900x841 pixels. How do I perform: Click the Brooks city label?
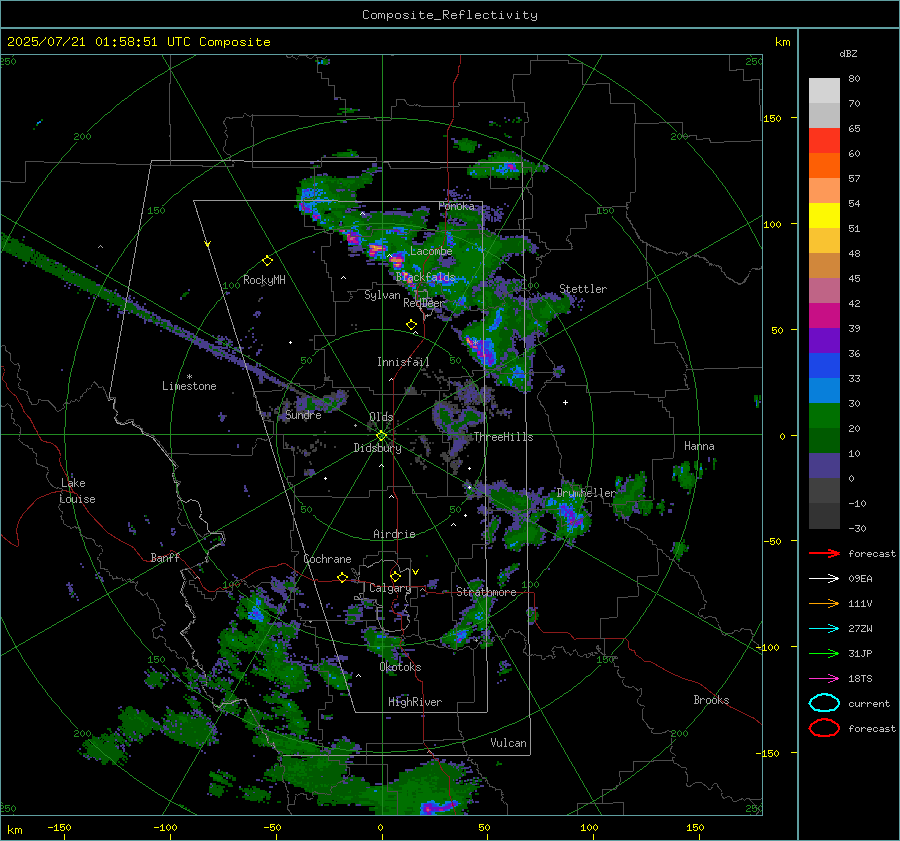[x=711, y=700]
